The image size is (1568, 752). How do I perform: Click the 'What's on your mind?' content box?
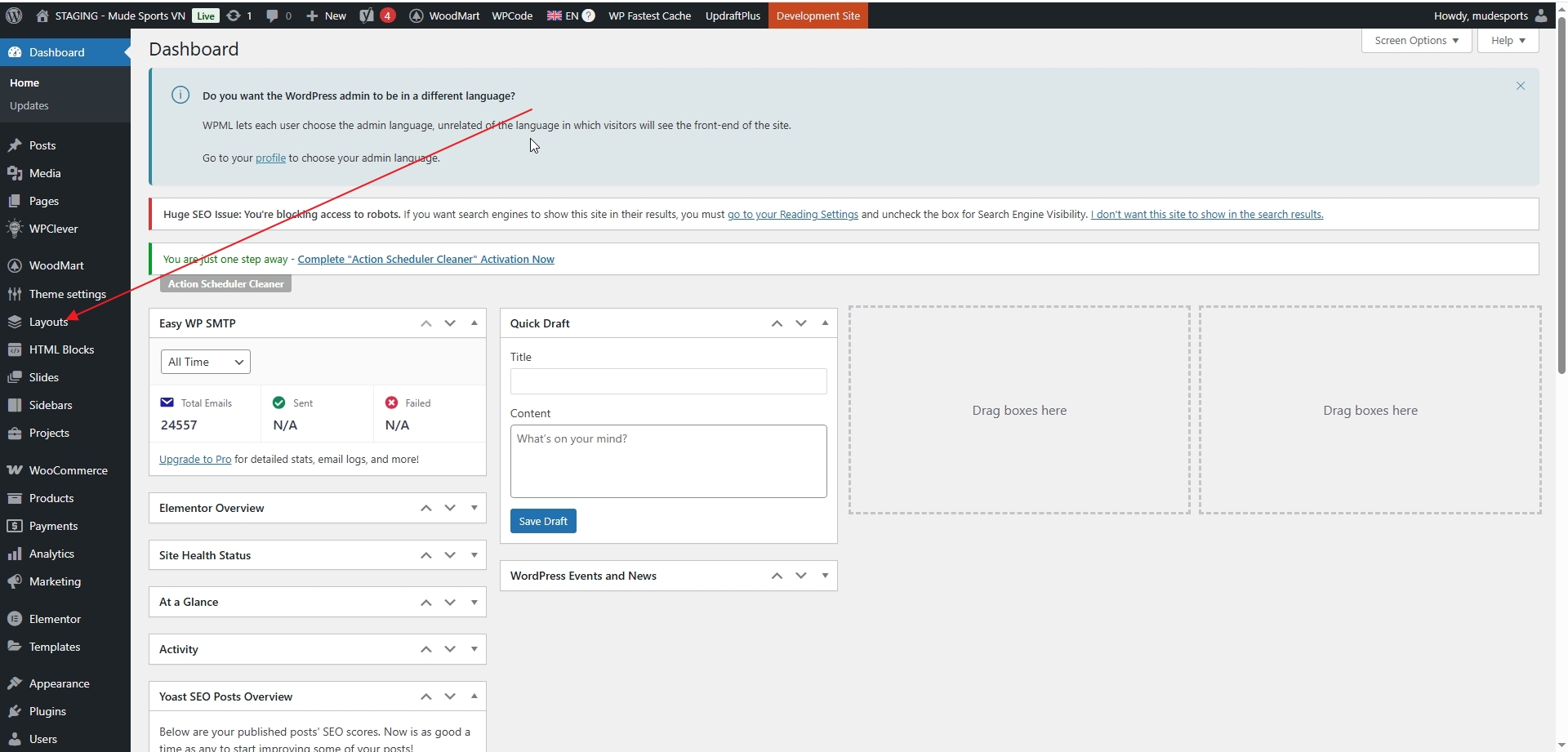pos(668,461)
